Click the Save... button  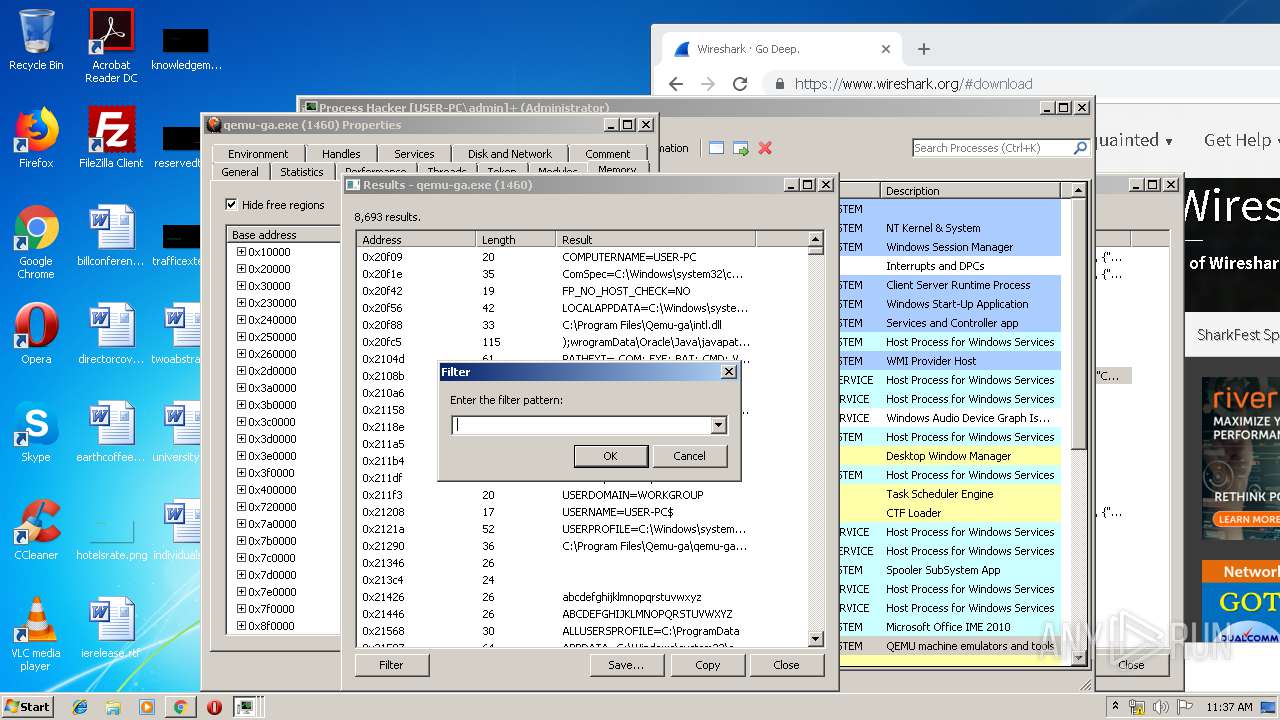click(626, 665)
